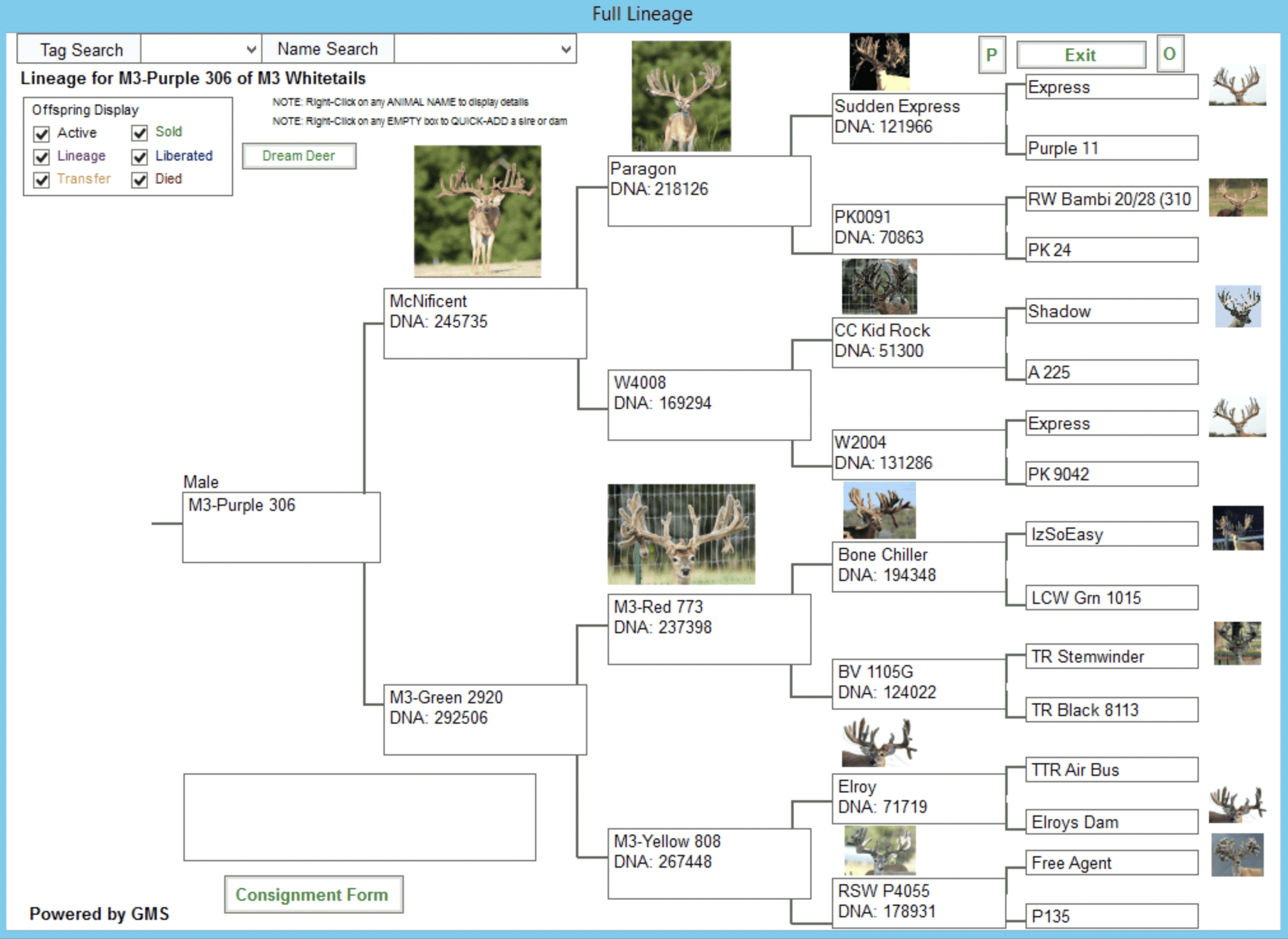The height and width of the screenshot is (939, 1288).
Task: Expand the Tag Search dropdown
Action: (x=251, y=50)
